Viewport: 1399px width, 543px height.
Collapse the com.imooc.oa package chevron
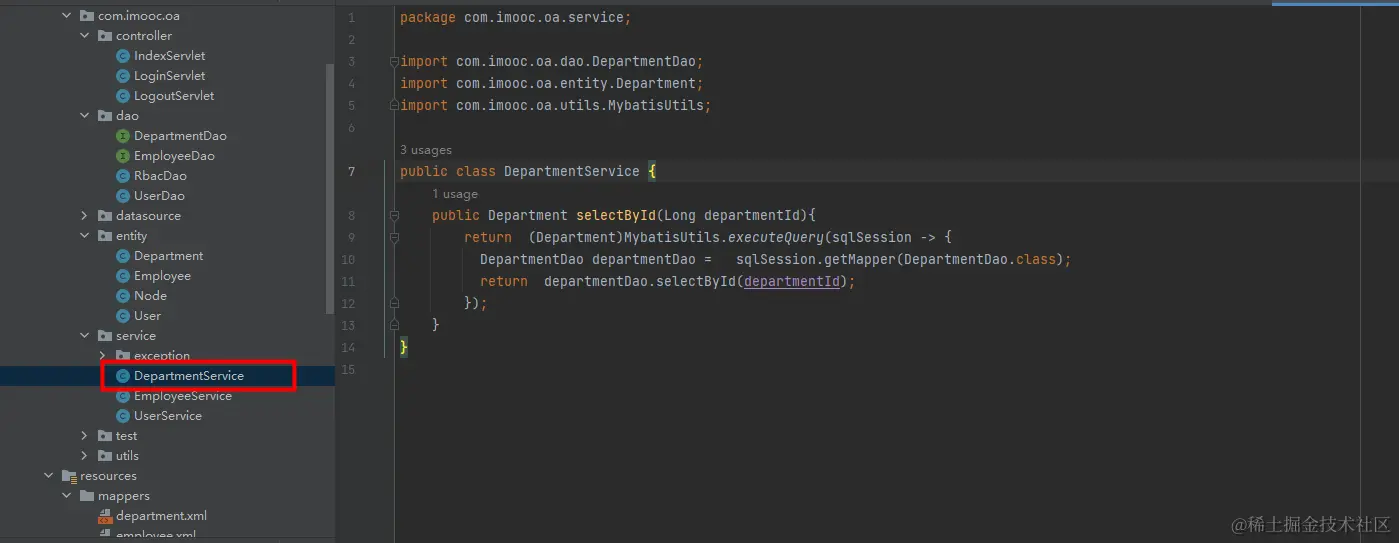click(67, 16)
